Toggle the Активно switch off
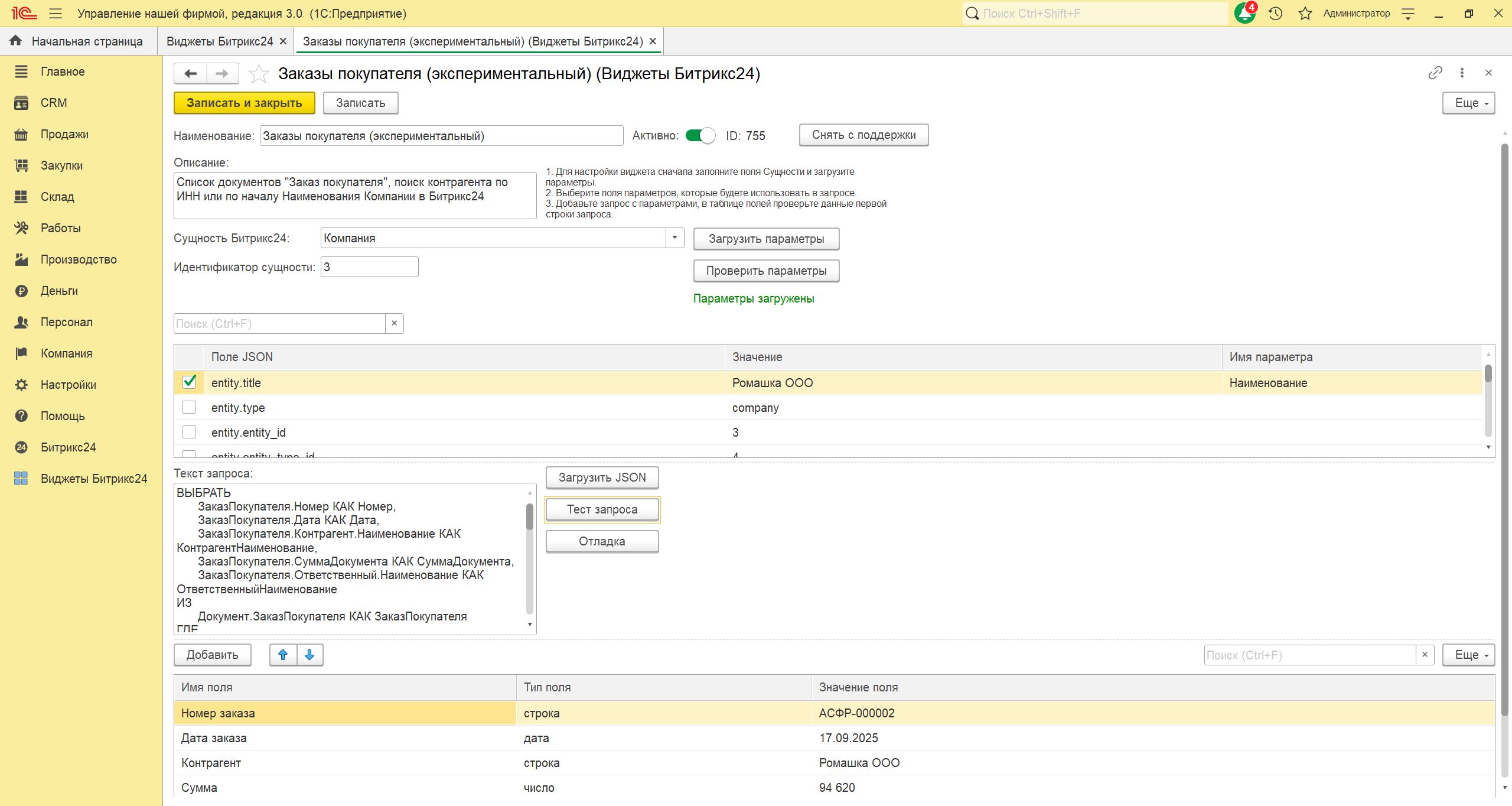 click(700, 135)
